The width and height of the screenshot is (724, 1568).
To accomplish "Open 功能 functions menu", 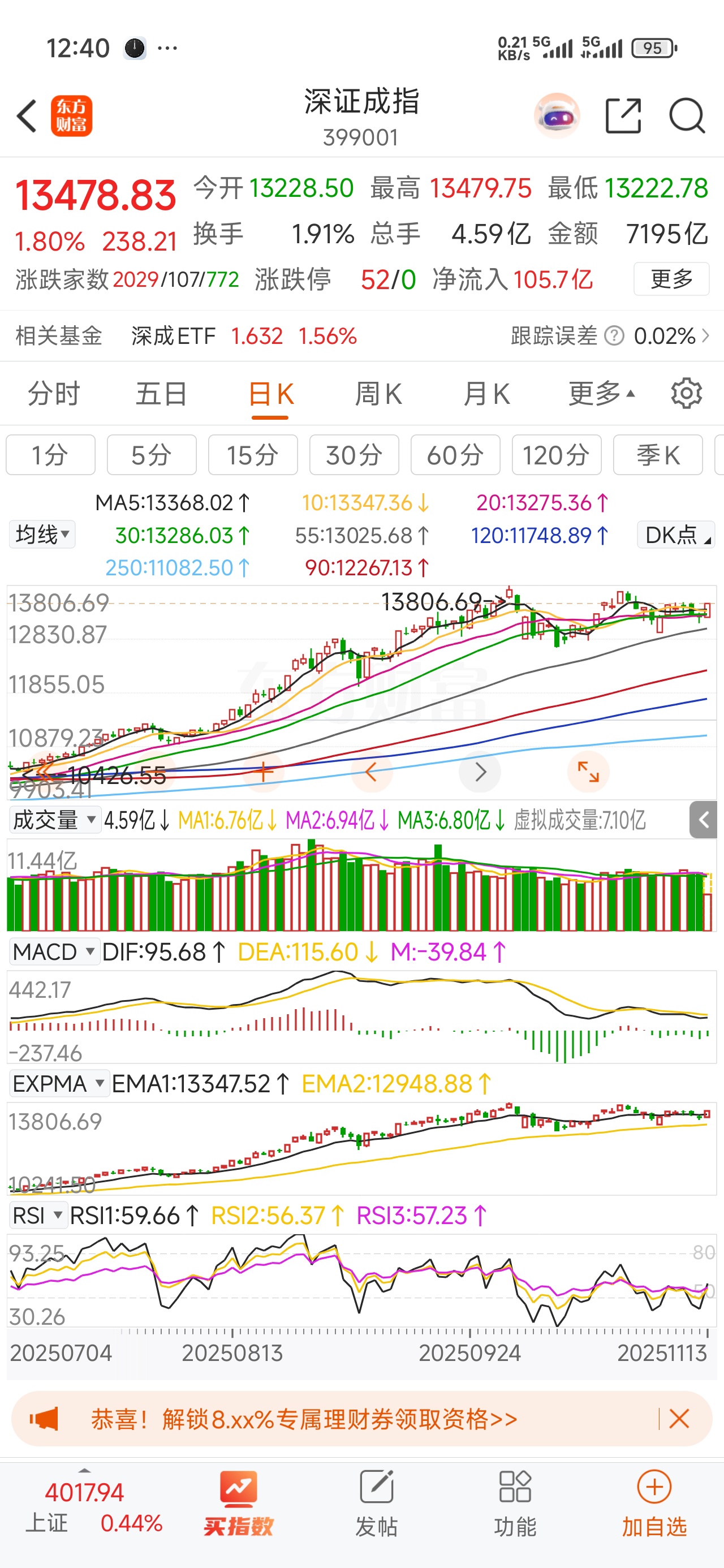I will [x=515, y=1502].
